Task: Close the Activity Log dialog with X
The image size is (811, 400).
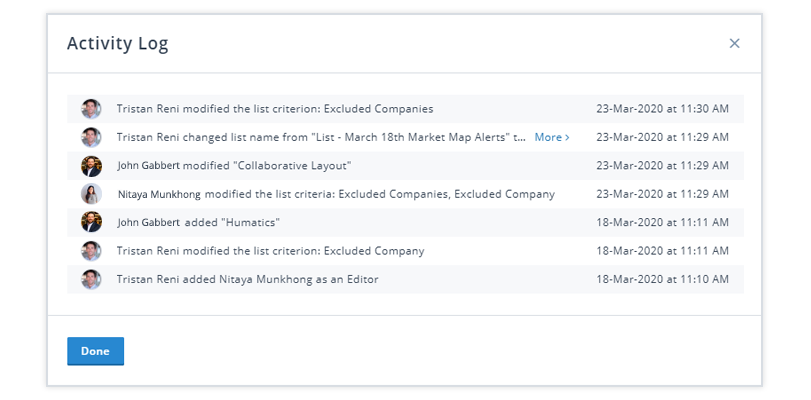Action: click(x=734, y=43)
